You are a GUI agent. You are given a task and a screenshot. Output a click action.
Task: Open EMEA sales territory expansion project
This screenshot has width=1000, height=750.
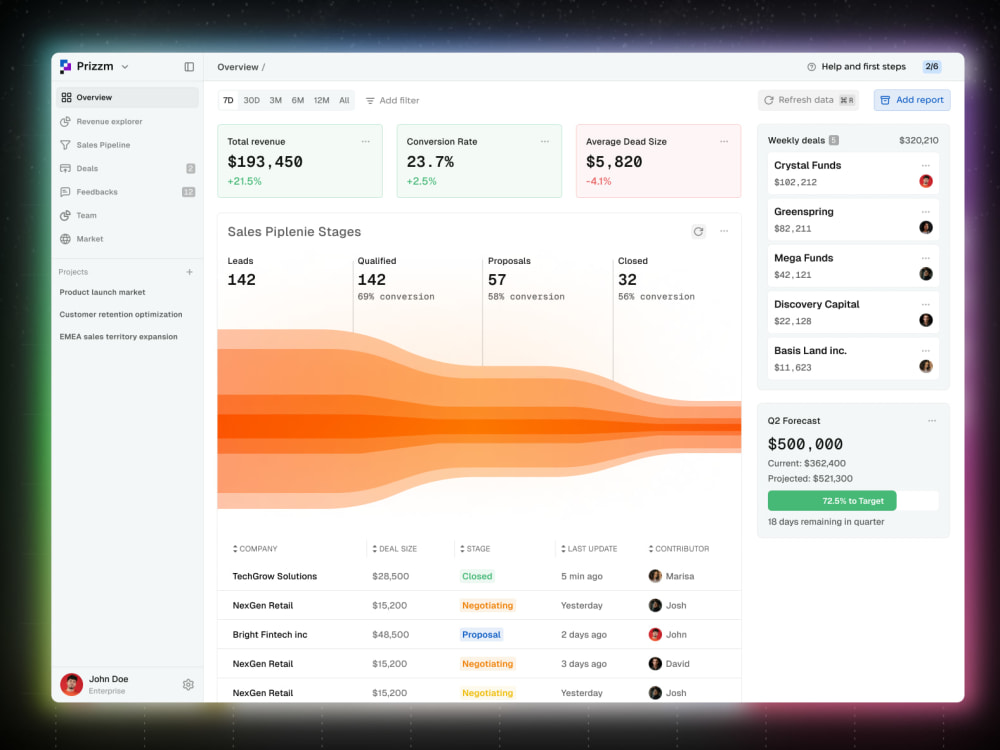coord(118,337)
